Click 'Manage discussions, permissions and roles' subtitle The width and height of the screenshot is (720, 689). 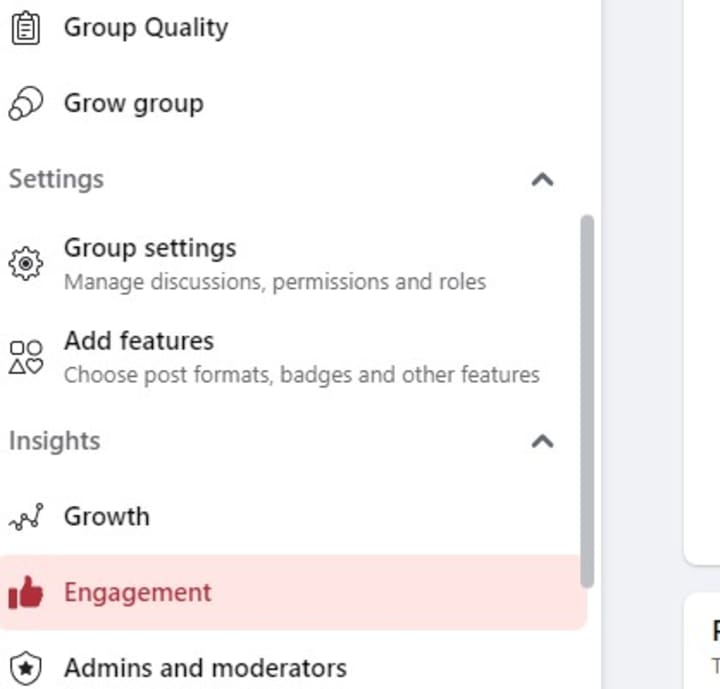coord(275,282)
